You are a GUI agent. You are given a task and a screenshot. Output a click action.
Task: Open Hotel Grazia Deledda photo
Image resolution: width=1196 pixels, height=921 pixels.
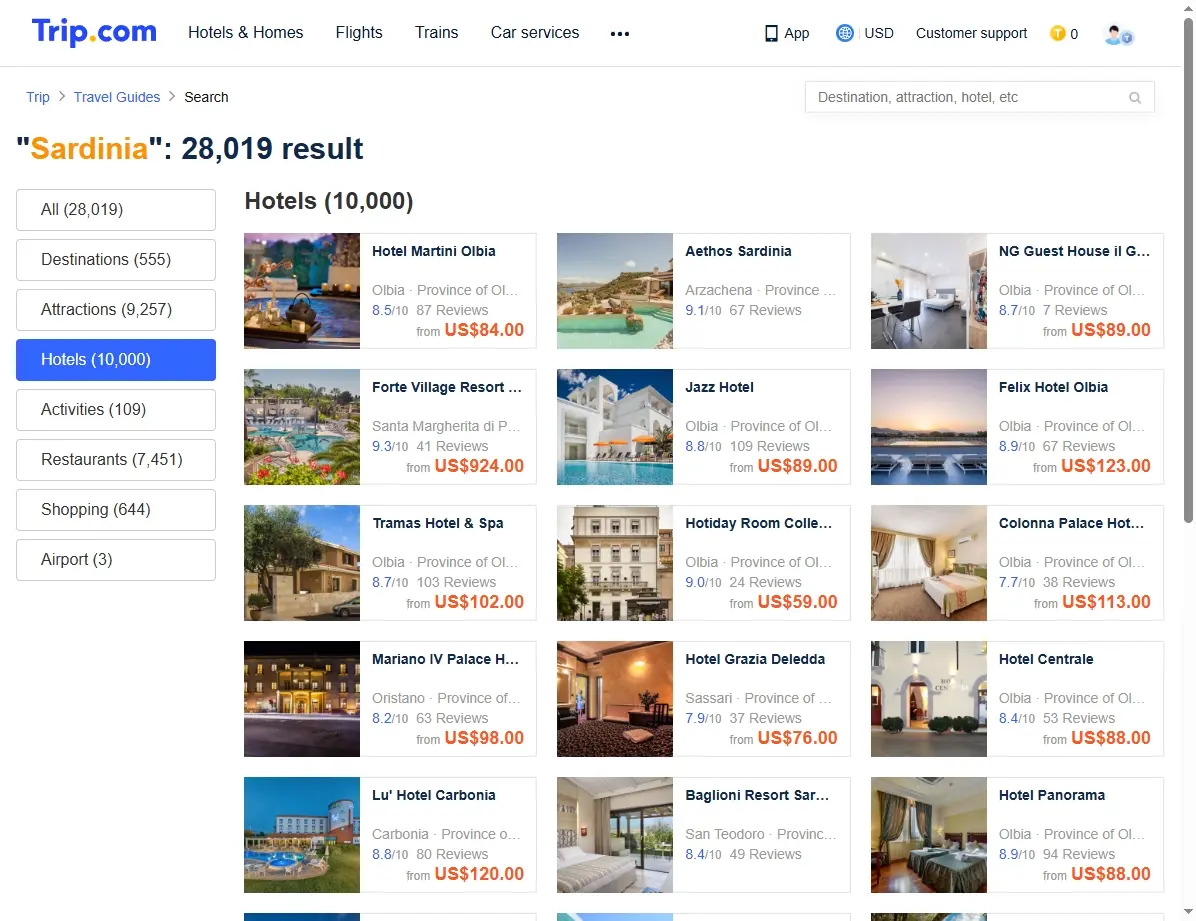[615, 698]
